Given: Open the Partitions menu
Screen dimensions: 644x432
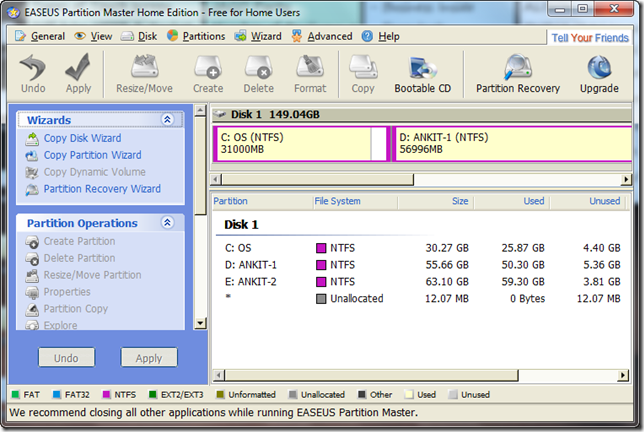Looking at the screenshot, I should tap(196, 37).
